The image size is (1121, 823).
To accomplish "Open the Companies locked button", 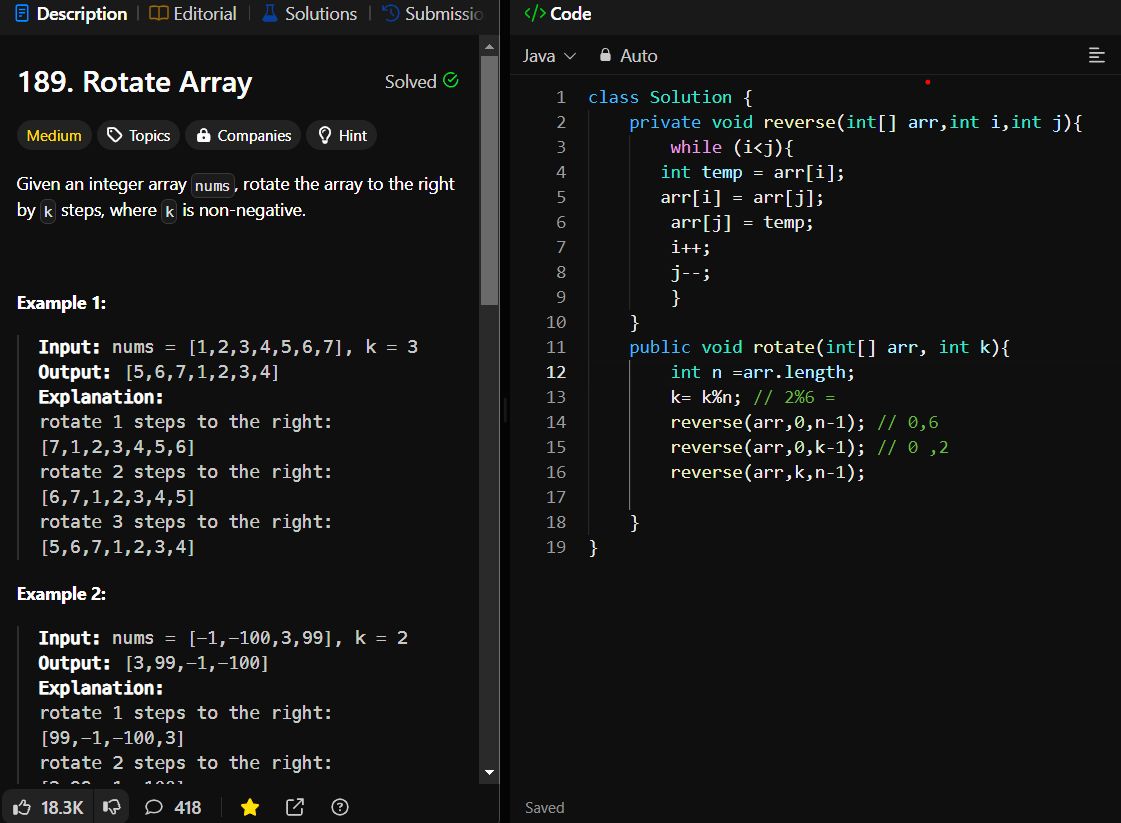I will click(244, 136).
